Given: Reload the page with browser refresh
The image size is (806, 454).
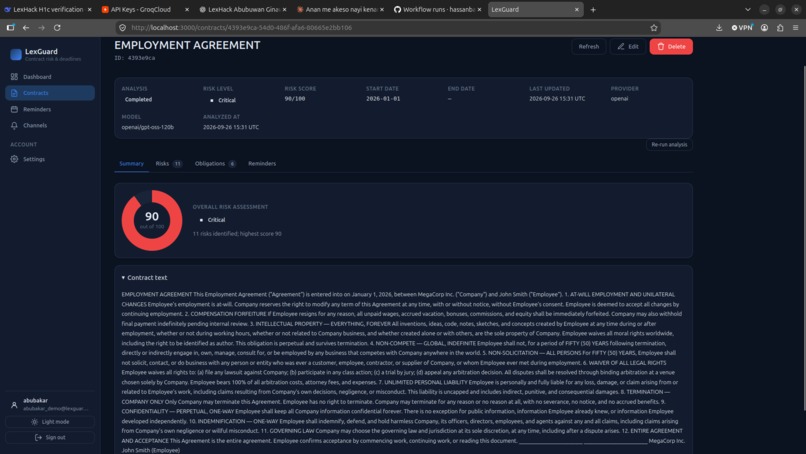Looking at the screenshot, I should click(x=57, y=28).
